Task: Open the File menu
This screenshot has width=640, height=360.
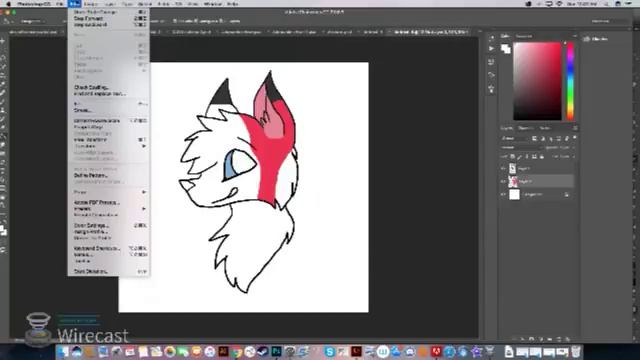Action: click(x=60, y=4)
